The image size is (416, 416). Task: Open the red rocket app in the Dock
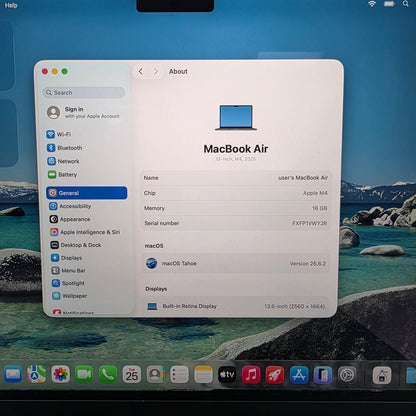tap(275, 374)
